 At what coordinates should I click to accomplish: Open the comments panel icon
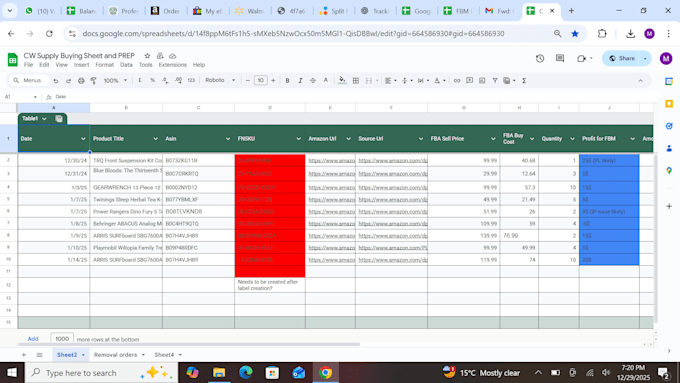click(560, 59)
